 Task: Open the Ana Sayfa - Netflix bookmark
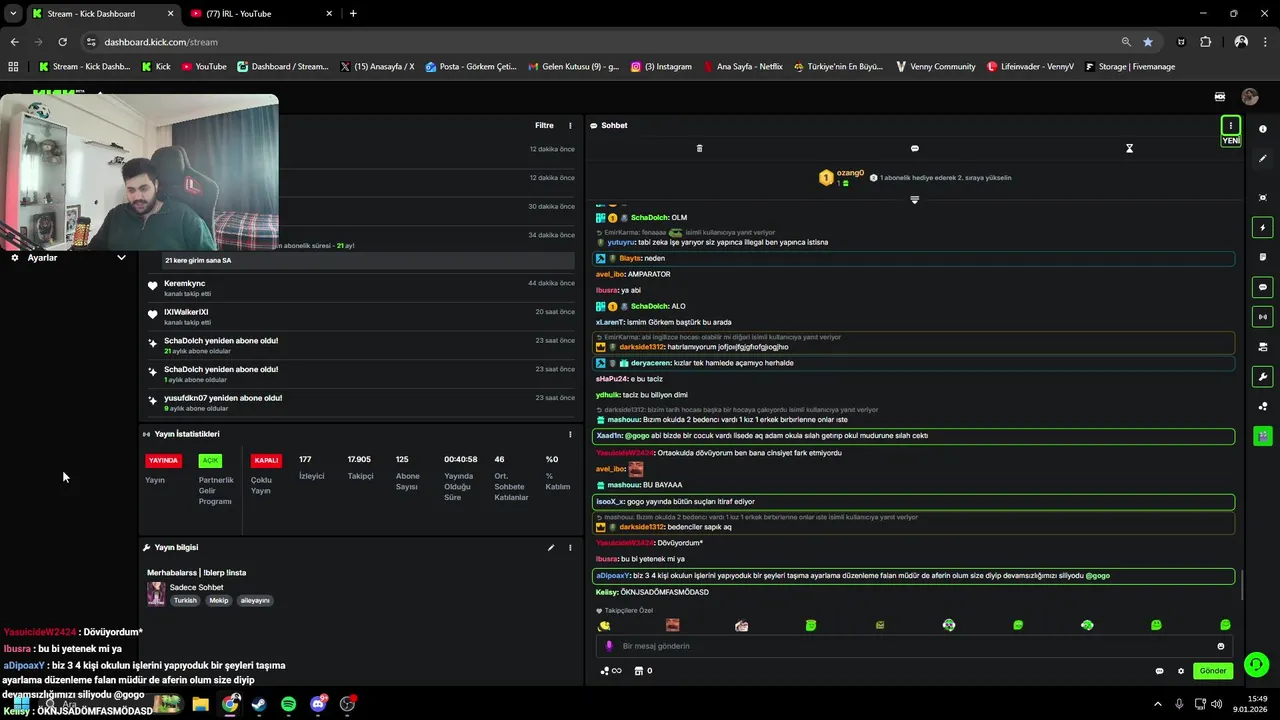click(742, 67)
